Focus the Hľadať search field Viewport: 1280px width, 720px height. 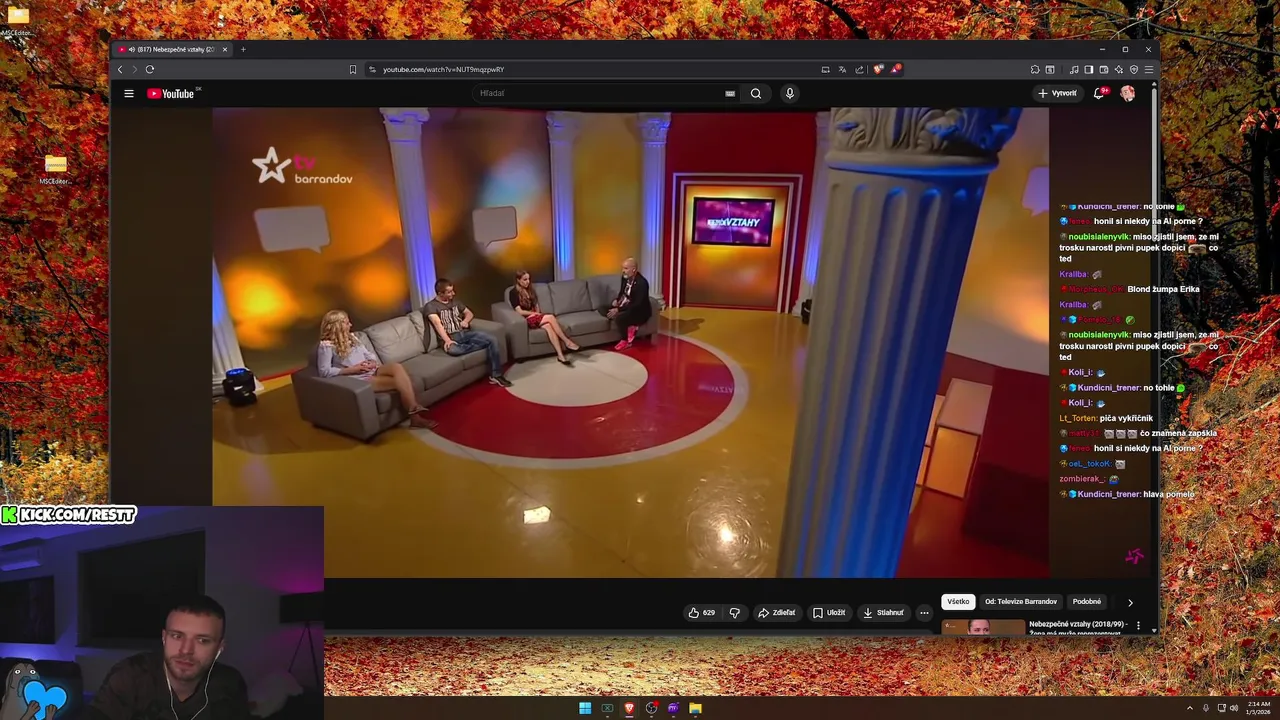coord(600,93)
